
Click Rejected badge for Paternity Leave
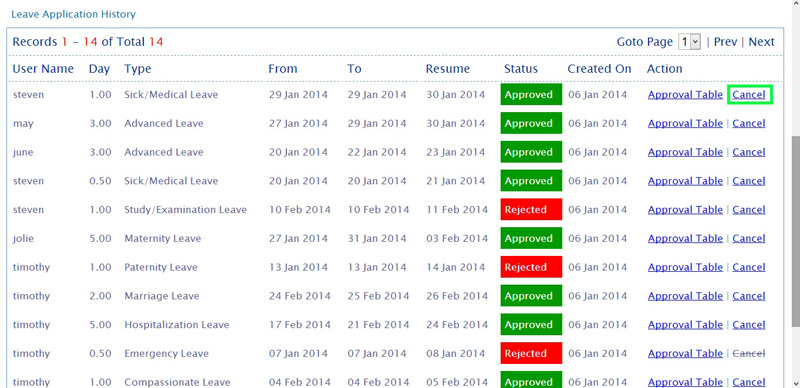[531, 267]
